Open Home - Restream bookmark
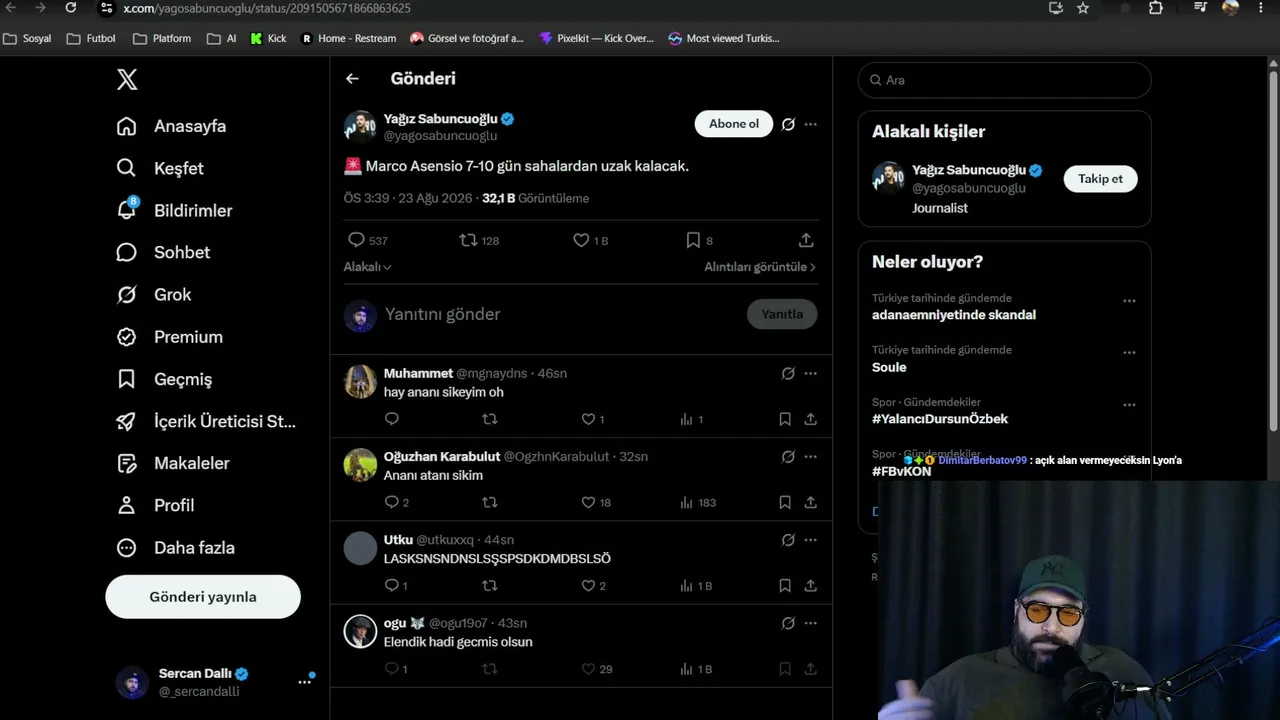 coord(349,38)
